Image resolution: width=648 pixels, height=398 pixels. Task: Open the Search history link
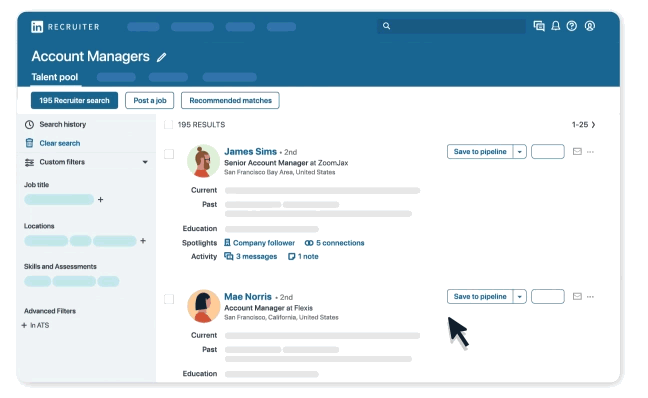click(63, 124)
